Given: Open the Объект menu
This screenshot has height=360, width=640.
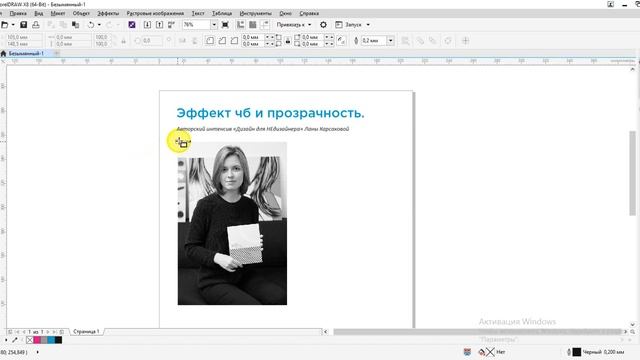Looking at the screenshot, I should 81,13.
